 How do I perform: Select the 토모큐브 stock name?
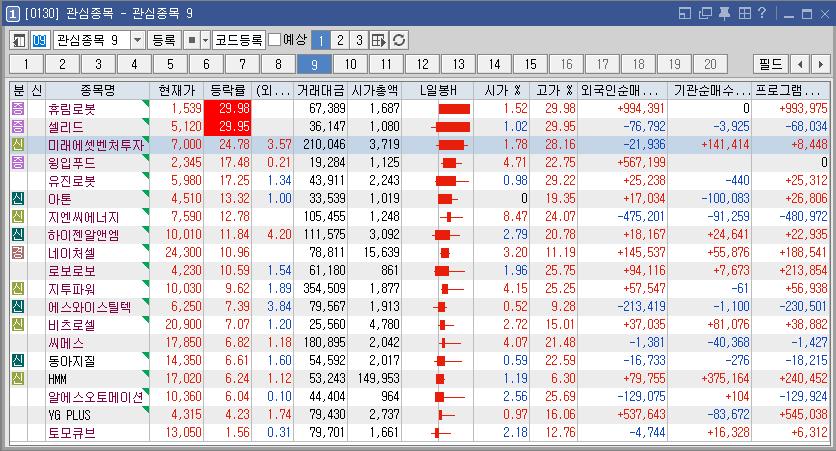click(71, 433)
